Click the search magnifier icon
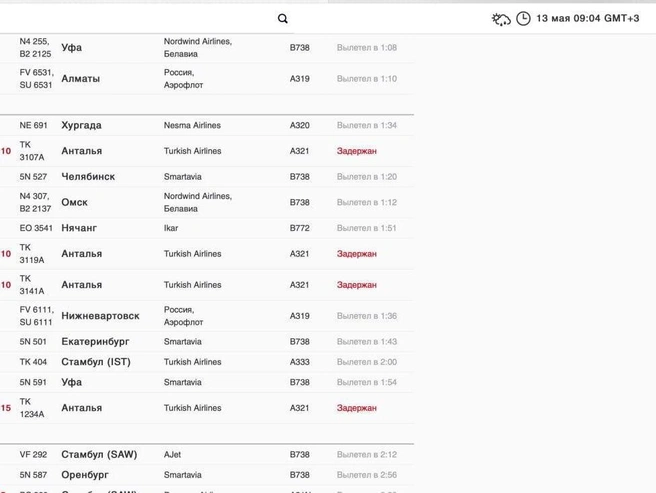 (x=283, y=18)
